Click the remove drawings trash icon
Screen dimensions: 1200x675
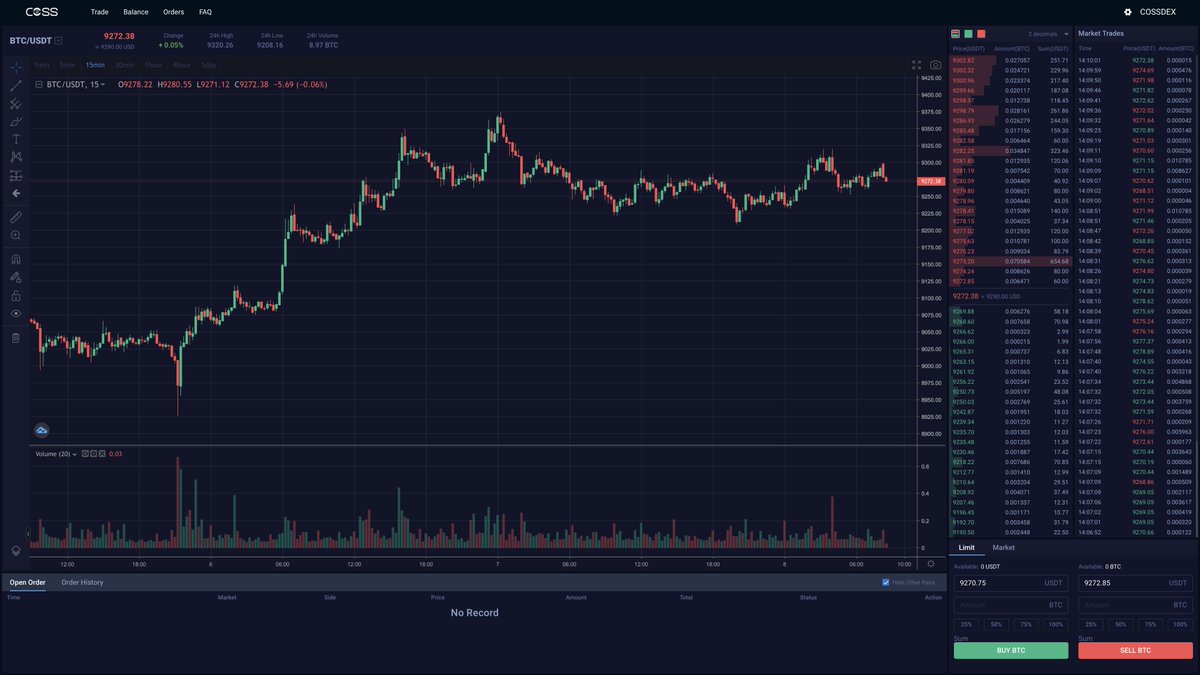pyautogui.click(x=15, y=337)
